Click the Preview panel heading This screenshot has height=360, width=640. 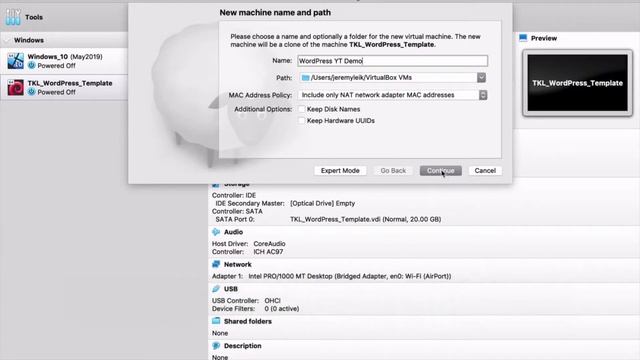[x=544, y=38]
